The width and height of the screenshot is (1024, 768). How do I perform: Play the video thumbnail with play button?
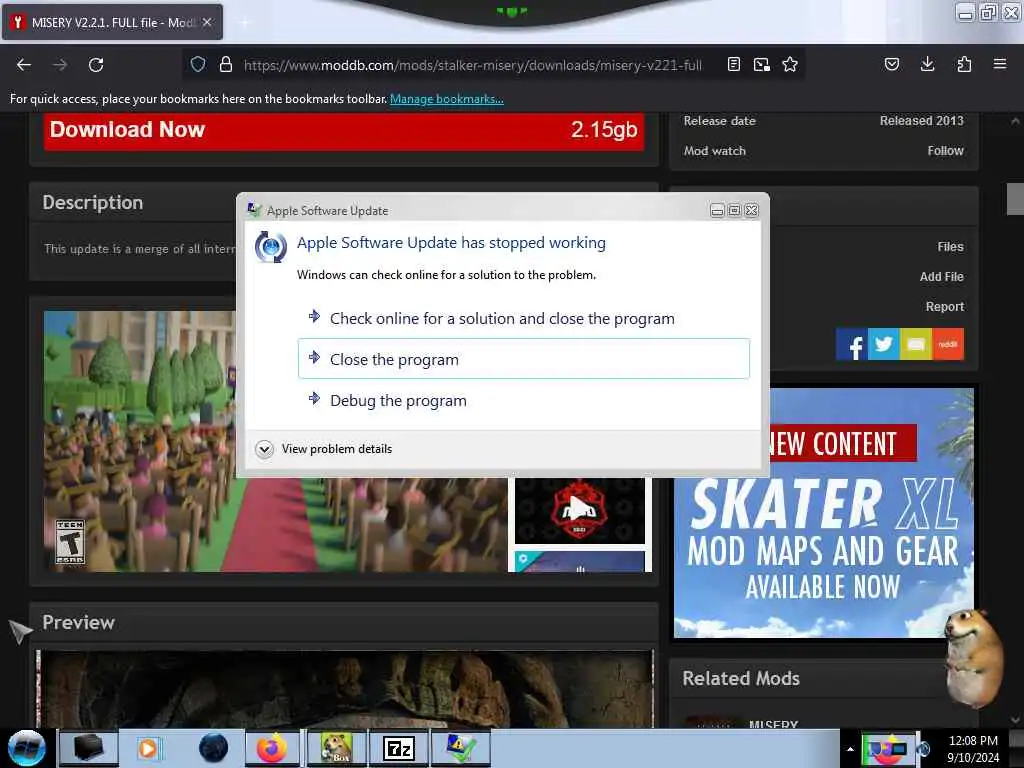tap(579, 510)
